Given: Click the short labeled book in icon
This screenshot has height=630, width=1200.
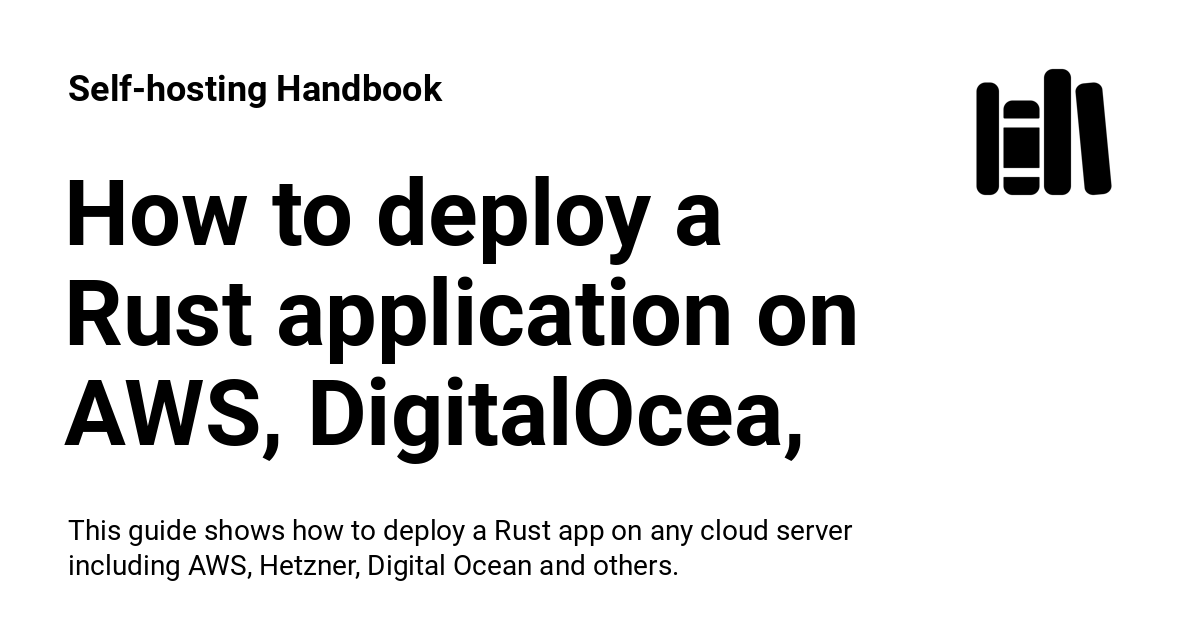Looking at the screenshot, I should tap(1020, 147).
